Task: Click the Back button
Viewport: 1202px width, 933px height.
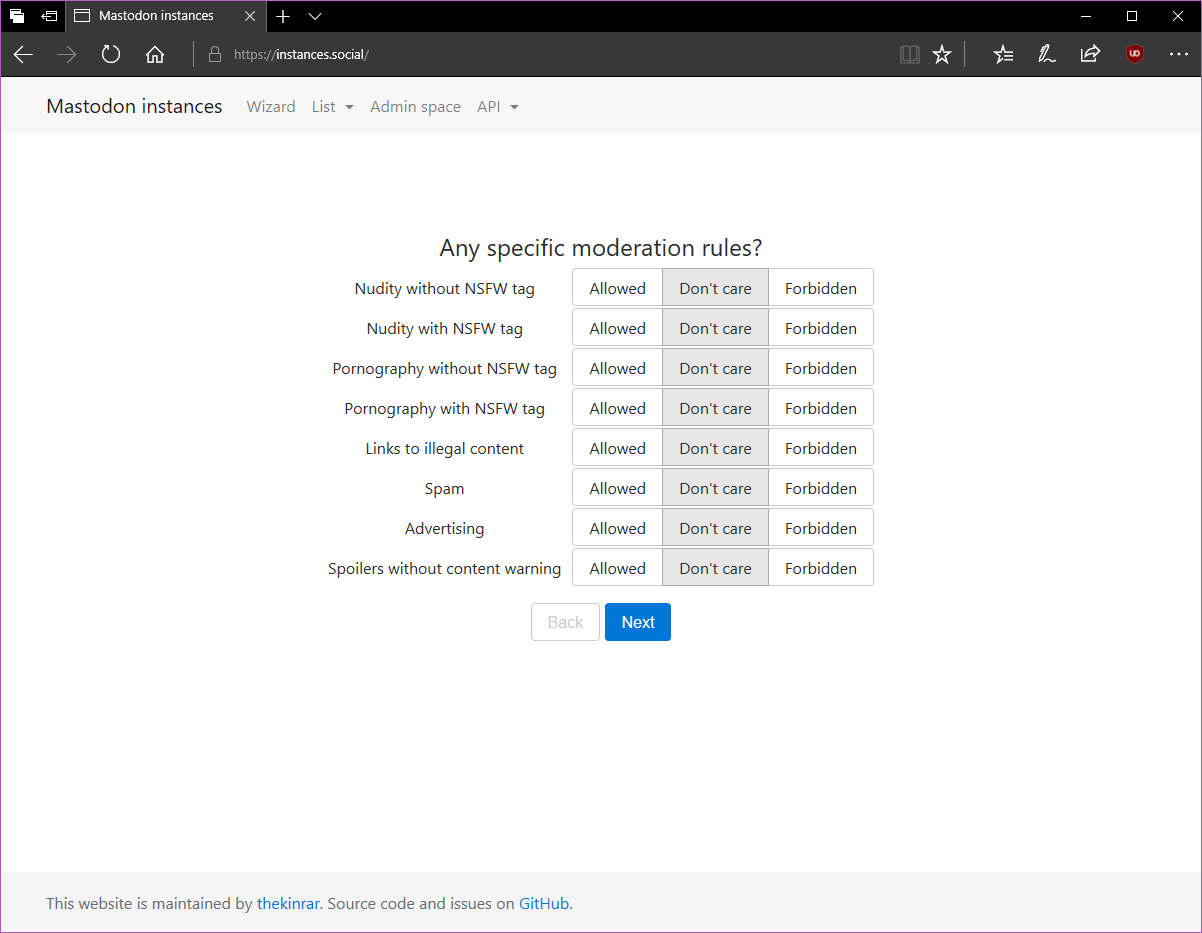Action: pos(565,622)
